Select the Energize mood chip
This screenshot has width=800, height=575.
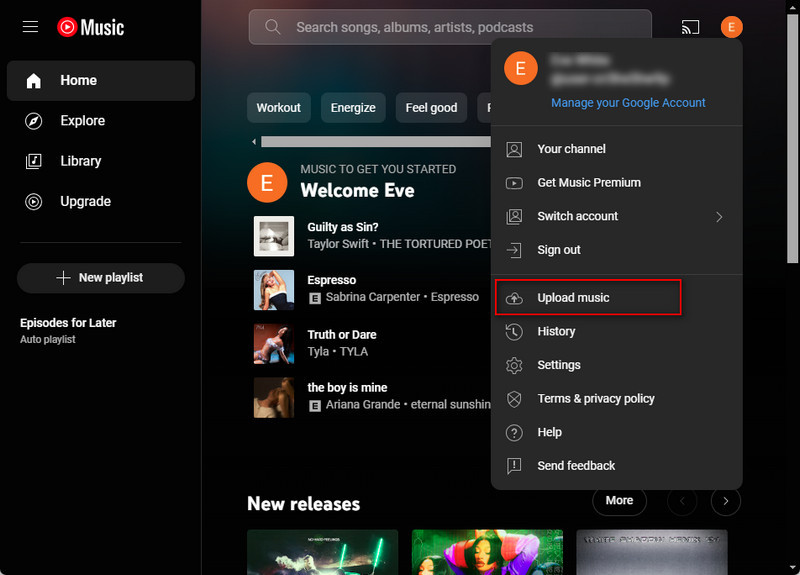click(353, 108)
